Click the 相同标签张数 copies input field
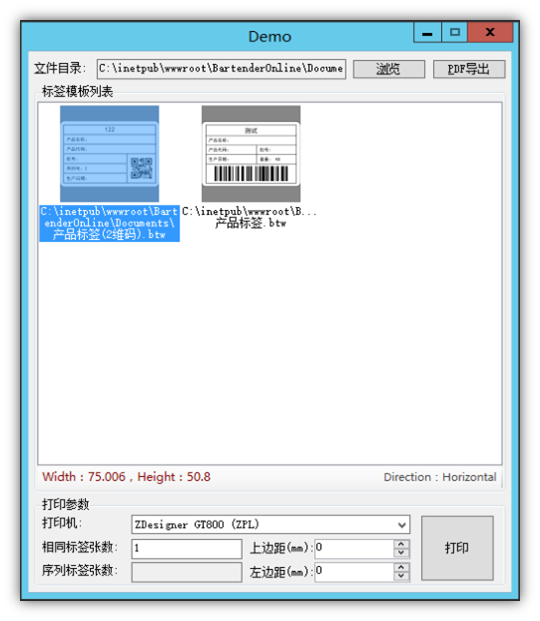 pyautogui.click(x=187, y=549)
